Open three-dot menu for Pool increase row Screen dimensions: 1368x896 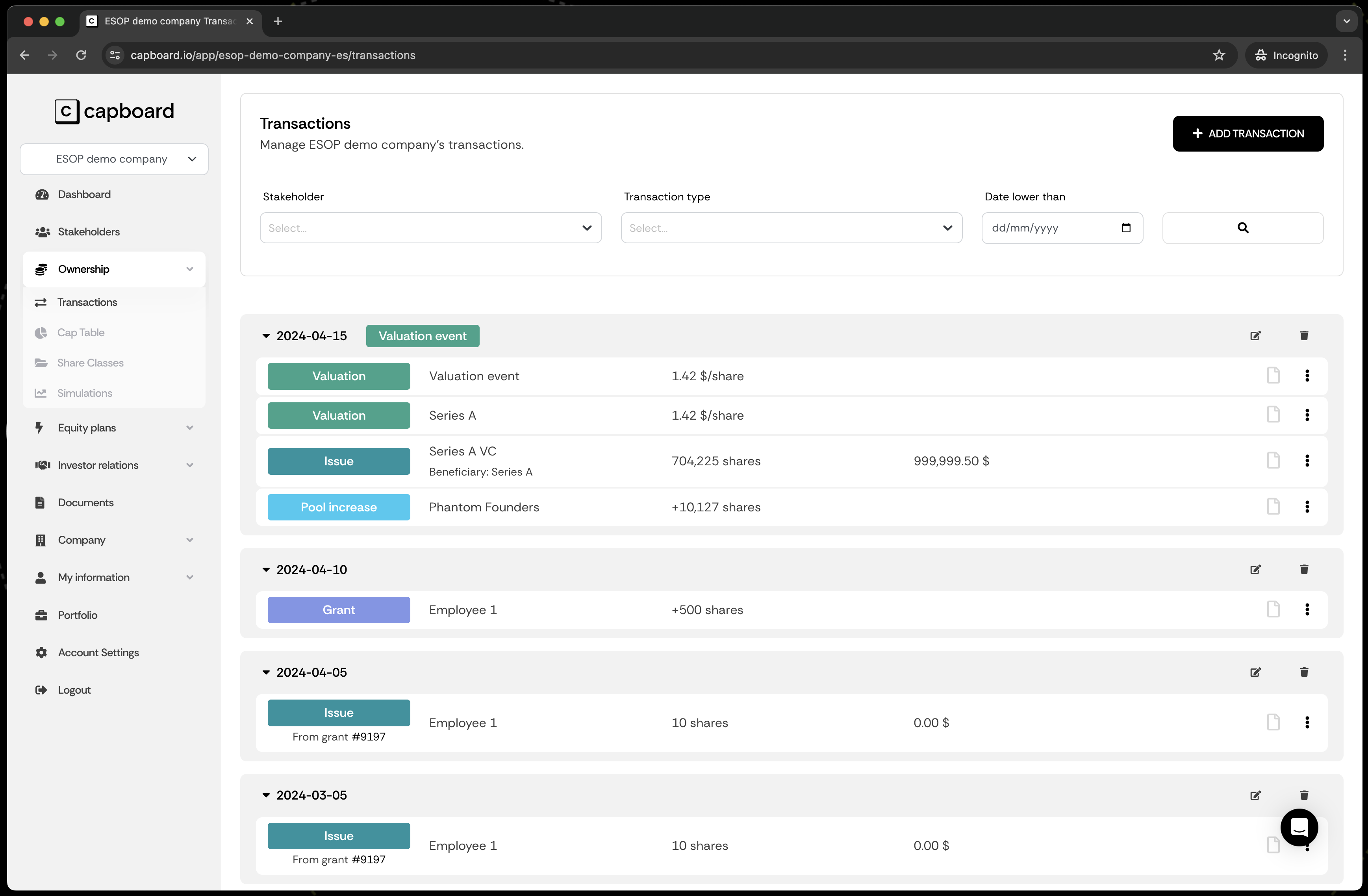point(1307,506)
